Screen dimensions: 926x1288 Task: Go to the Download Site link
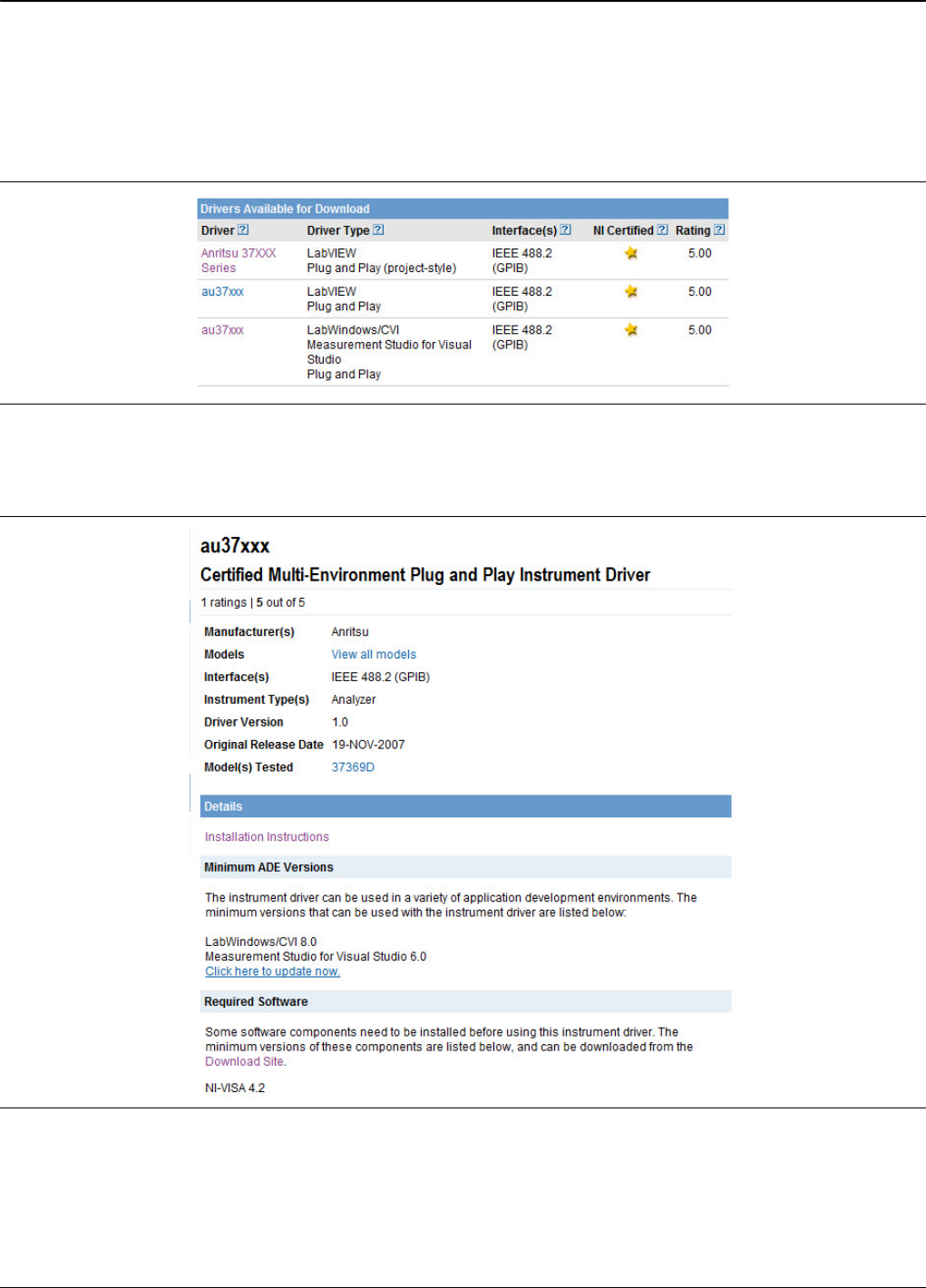[245, 1062]
